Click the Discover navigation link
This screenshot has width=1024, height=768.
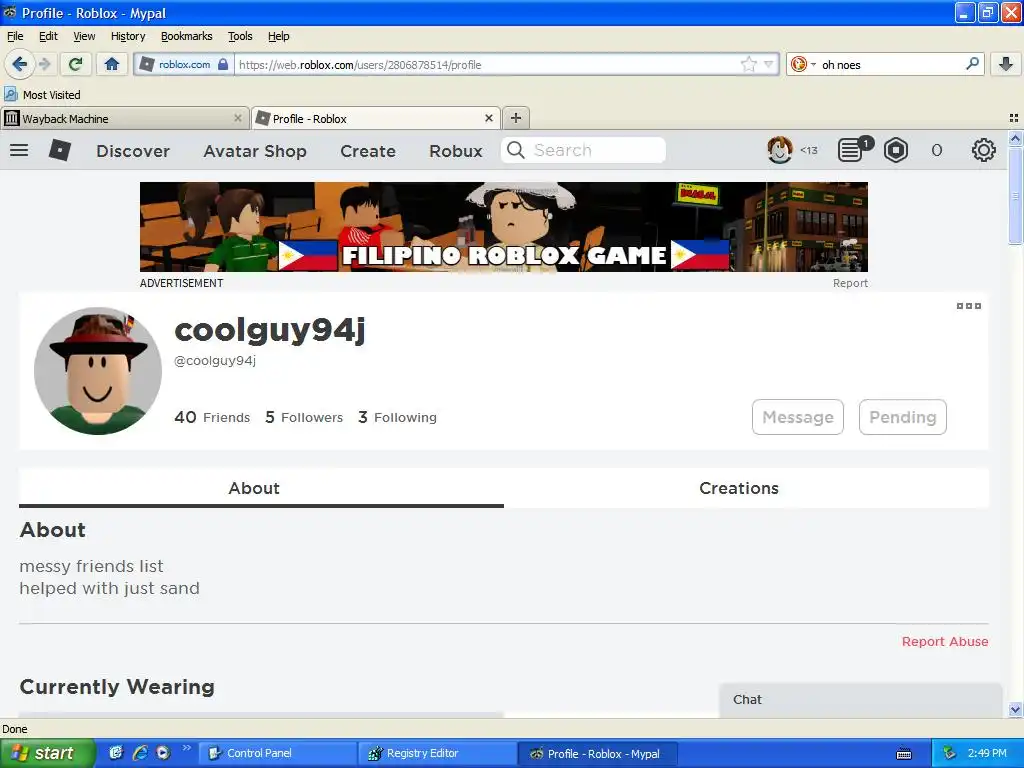(x=133, y=151)
